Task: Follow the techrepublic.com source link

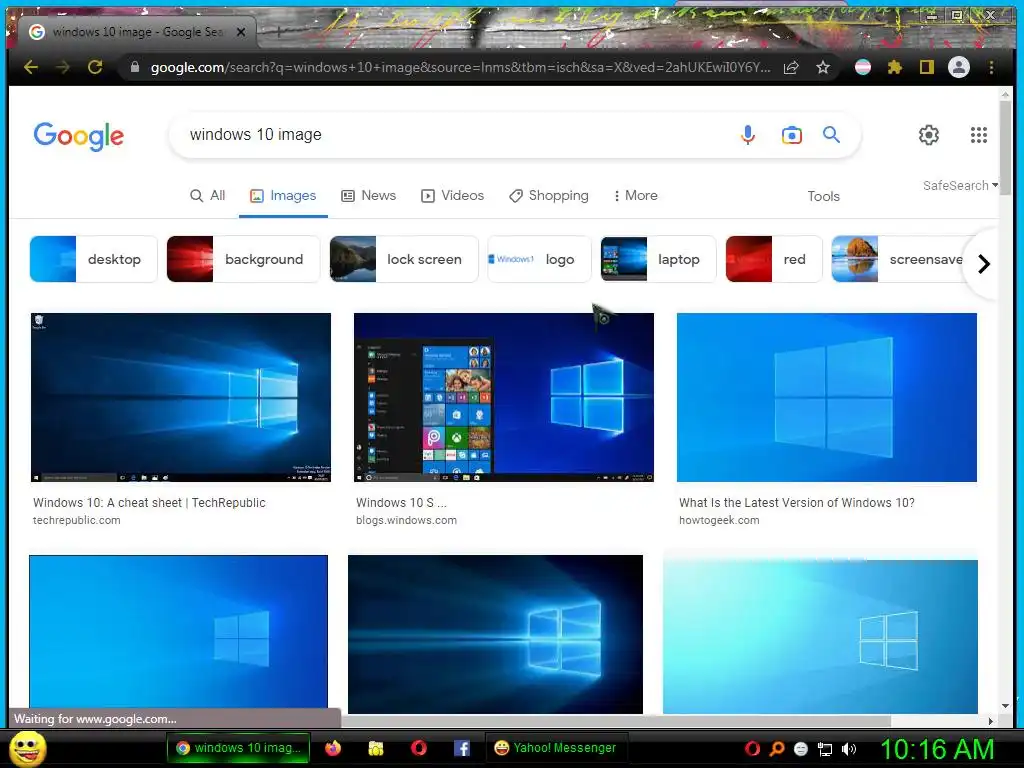Action: (76, 520)
